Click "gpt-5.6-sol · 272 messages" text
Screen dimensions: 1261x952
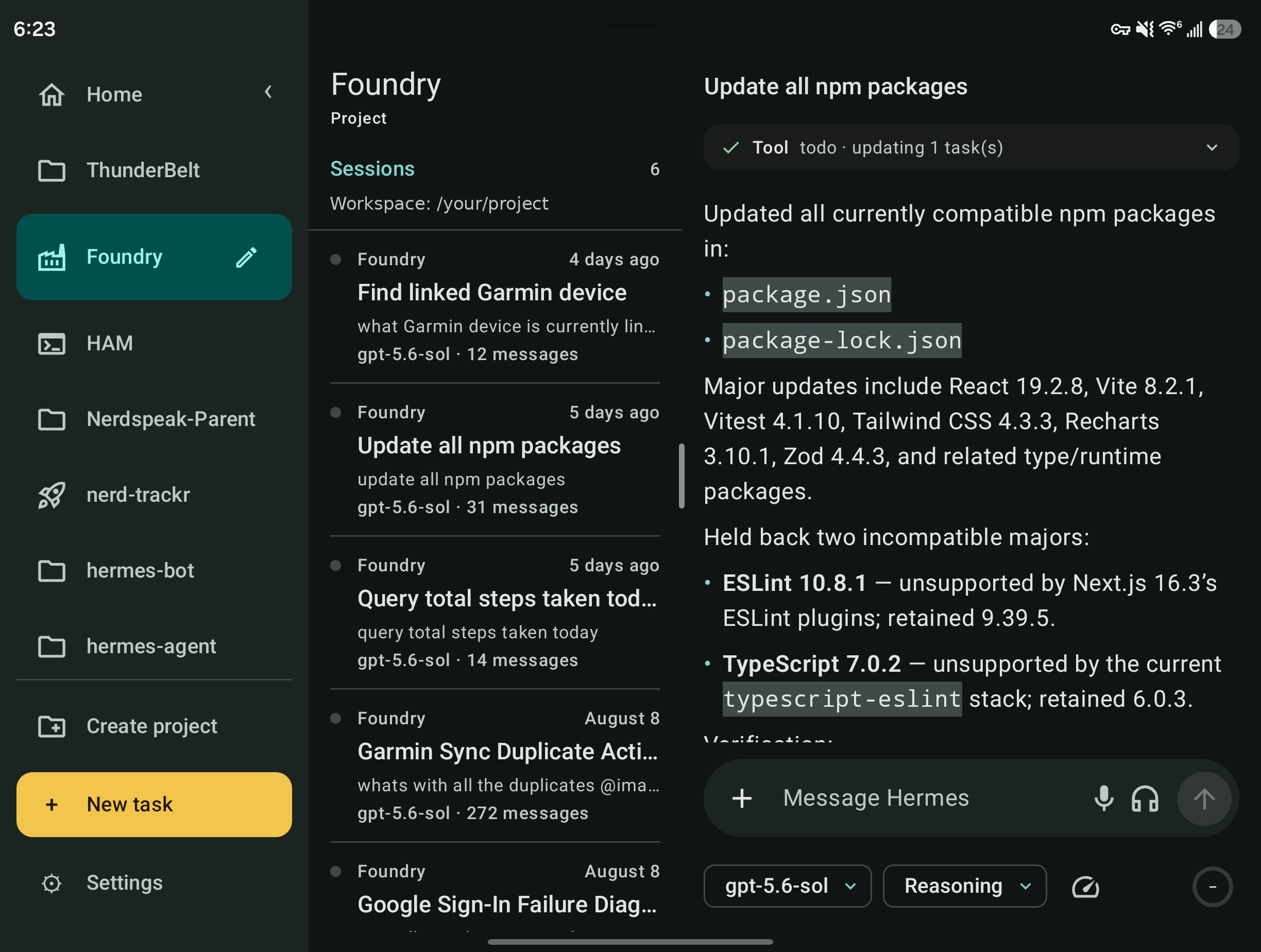click(x=472, y=813)
